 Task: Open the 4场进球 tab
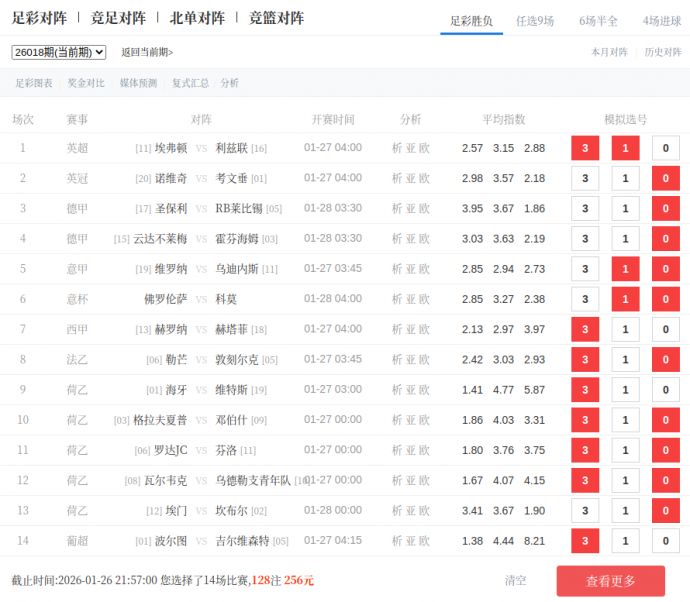[x=662, y=21]
